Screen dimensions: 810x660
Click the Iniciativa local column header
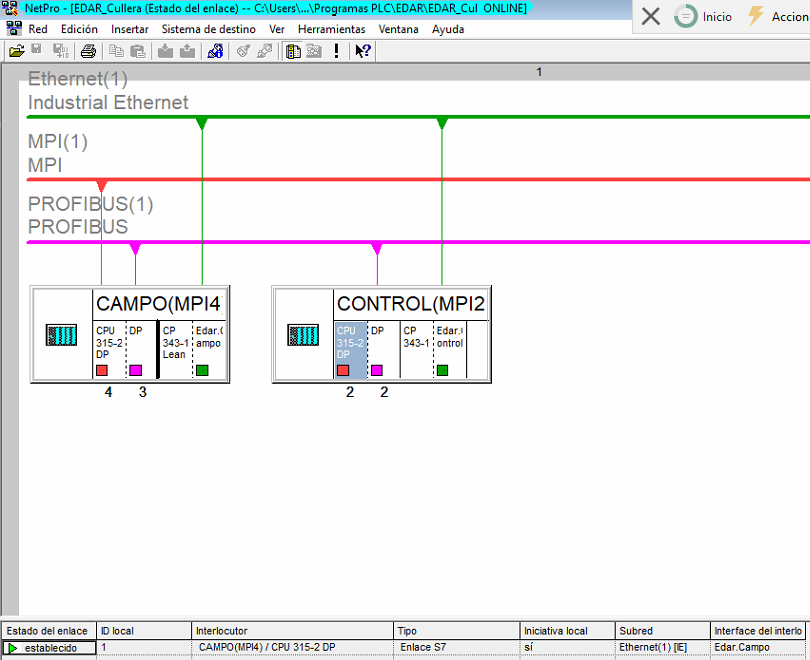567,631
